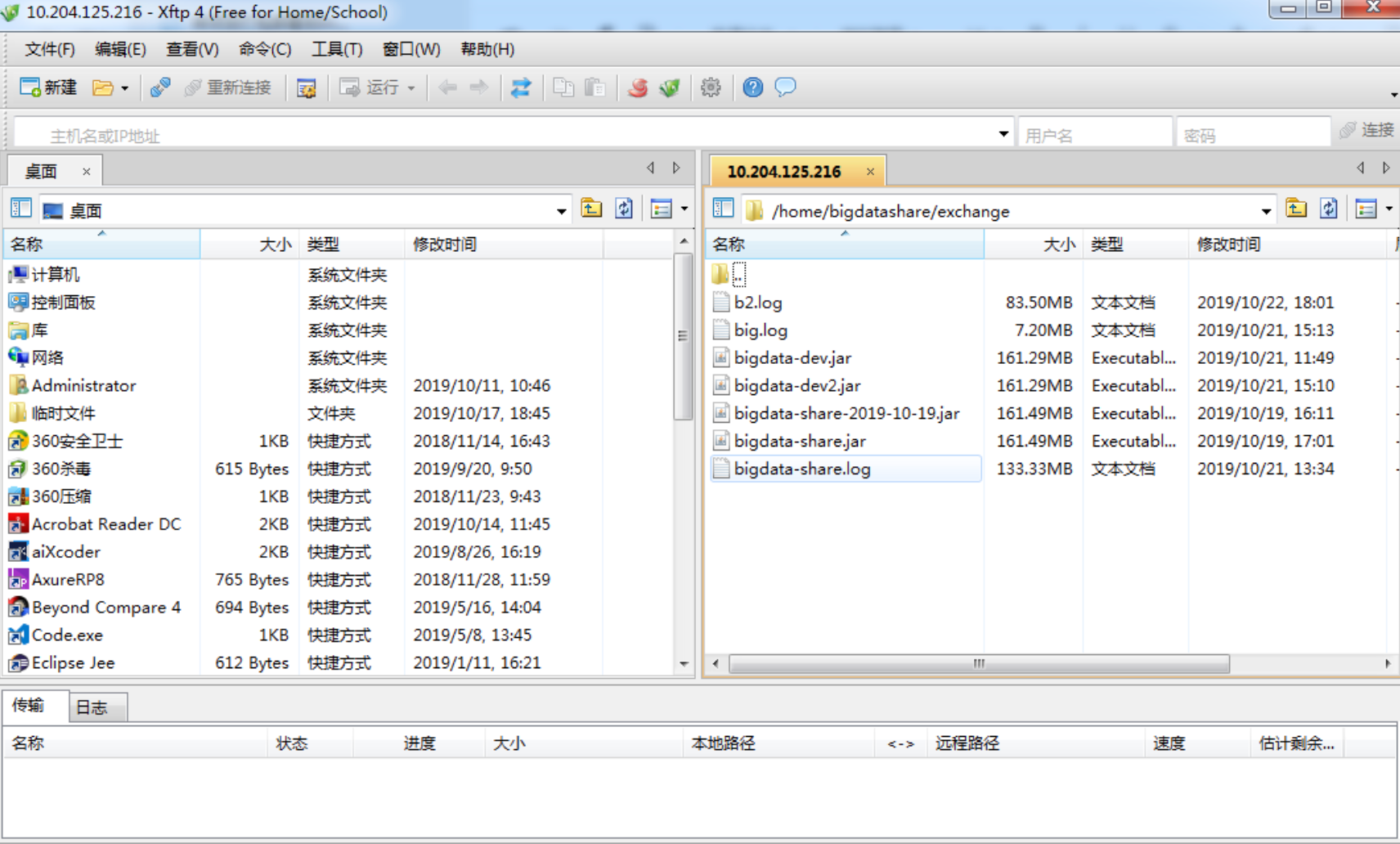The image size is (1400, 844).
Task: Click the 用户名 username input field
Action: pyautogui.click(x=1094, y=135)
